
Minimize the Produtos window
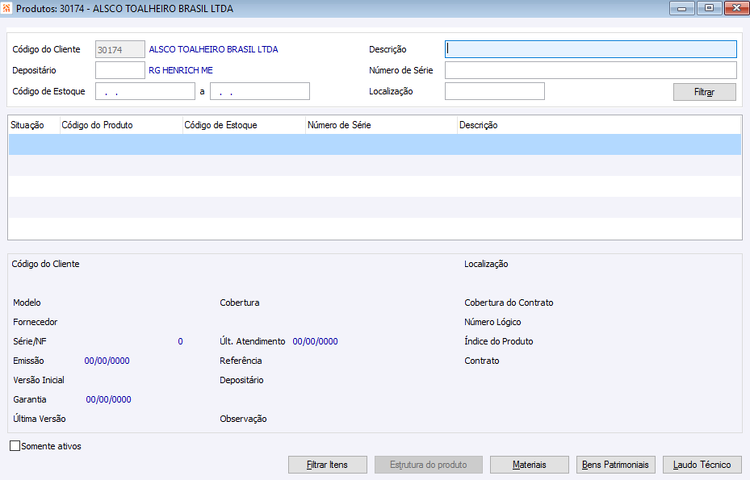(x=682, y=8)
